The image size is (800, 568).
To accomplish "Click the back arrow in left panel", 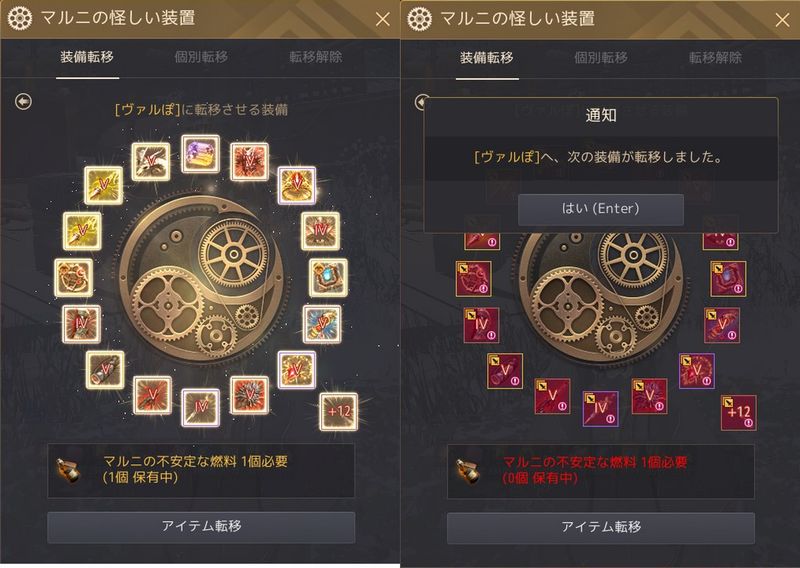I will coord(23,102).
